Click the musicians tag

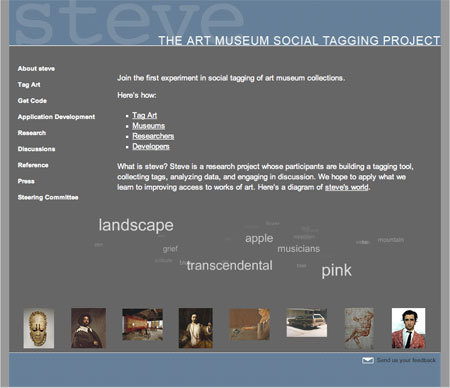[299, 249]
